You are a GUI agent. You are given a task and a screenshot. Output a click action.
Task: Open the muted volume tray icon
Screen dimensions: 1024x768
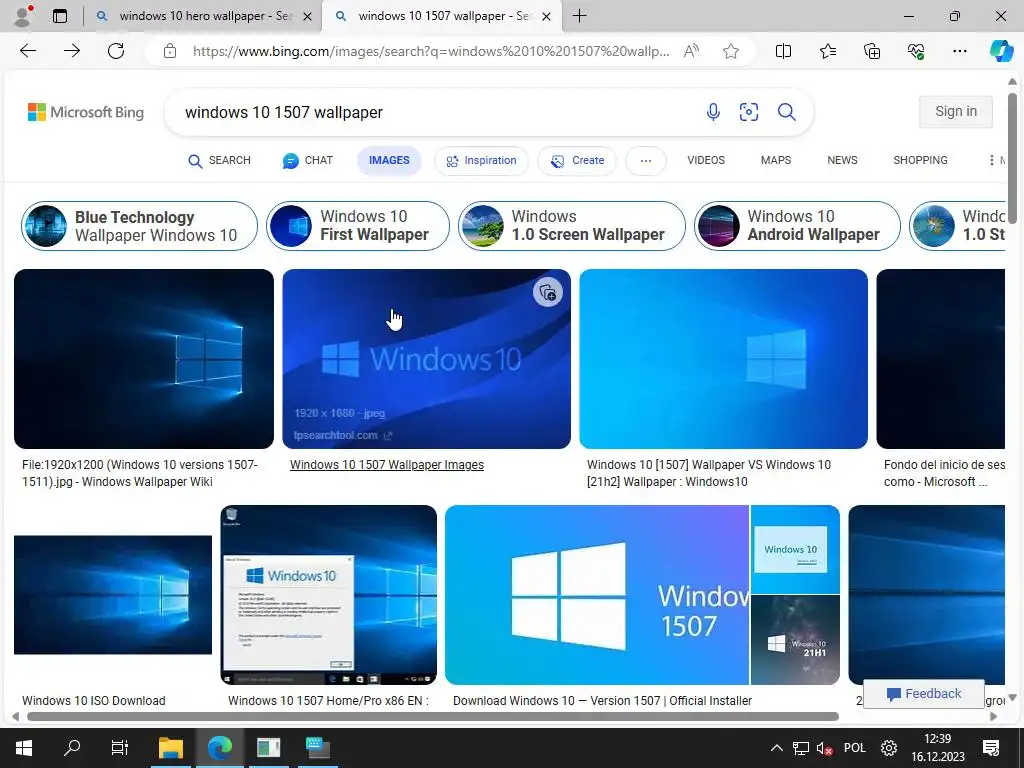(x=824, y=748)
